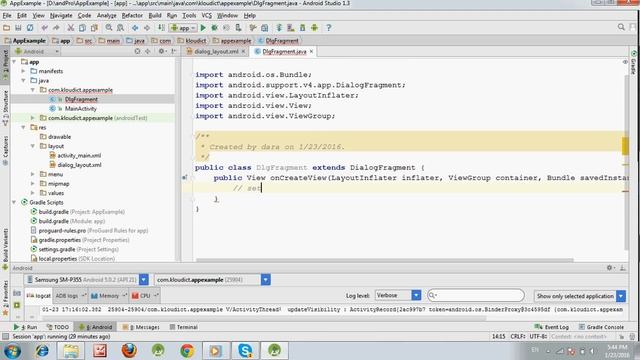The image size is (640, 360).
Task: Click the navigate Forward arrow icon
Action: click(x=147, y=28)
